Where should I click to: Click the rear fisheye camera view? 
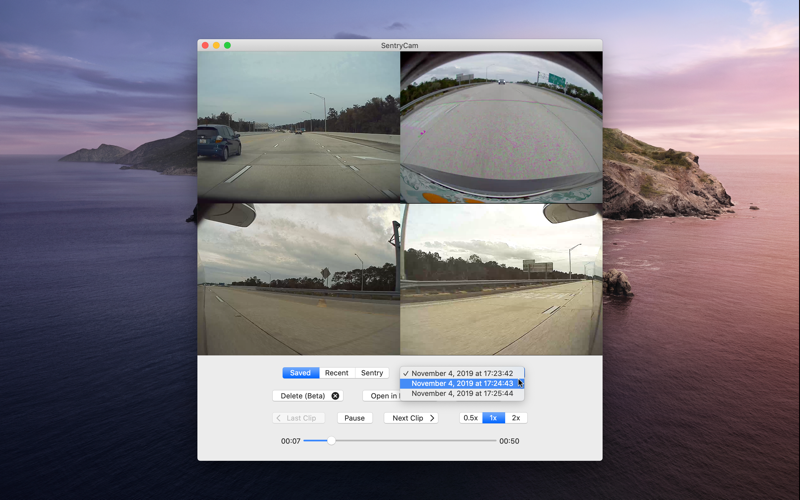(x=501, y=127)
